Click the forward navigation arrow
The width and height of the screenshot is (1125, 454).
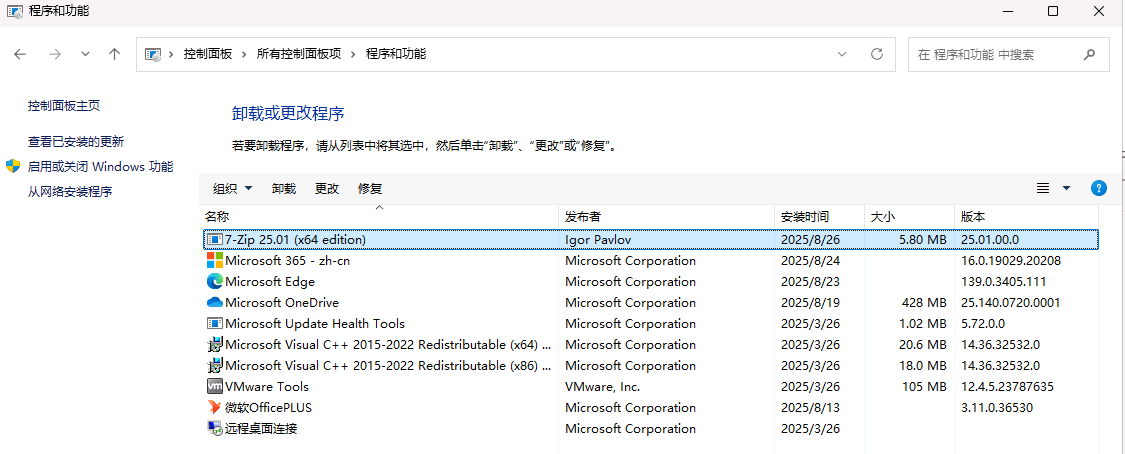tap(55, 54)
